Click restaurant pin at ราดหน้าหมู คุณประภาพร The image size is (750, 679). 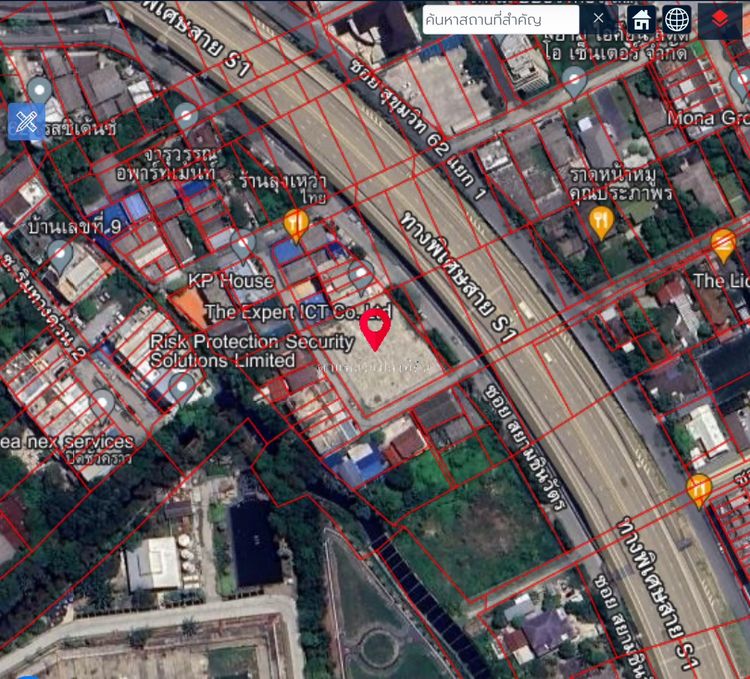pos(600,220)
